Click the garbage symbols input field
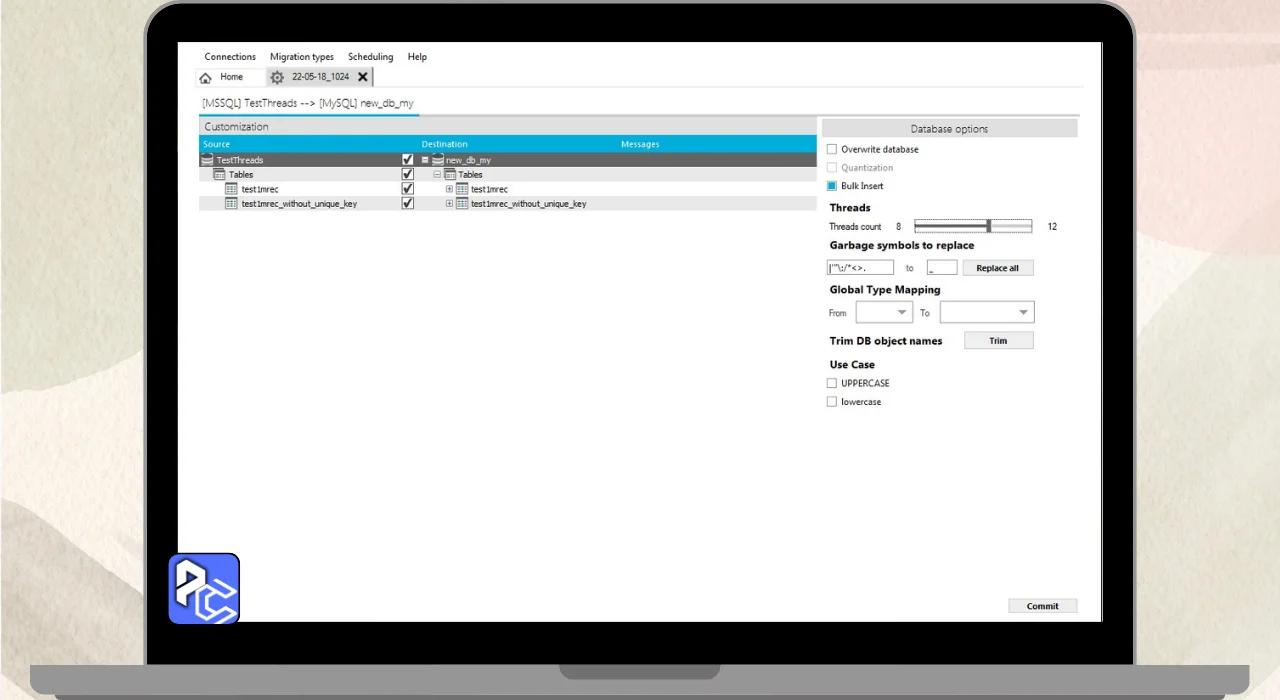The width and height of the screenshot is (1280, 700). (860, 268)
